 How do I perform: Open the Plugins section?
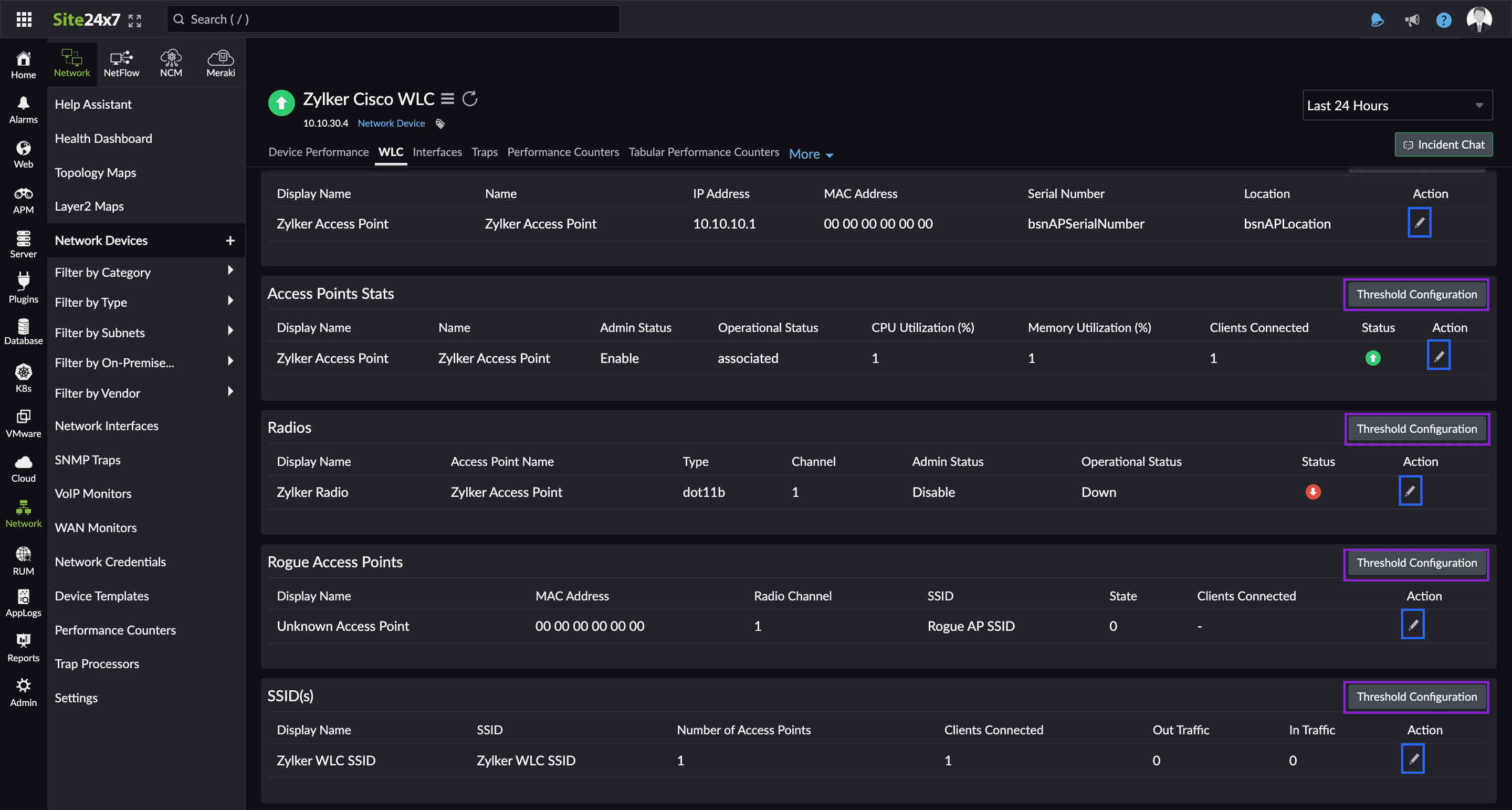tap(24, 288)
